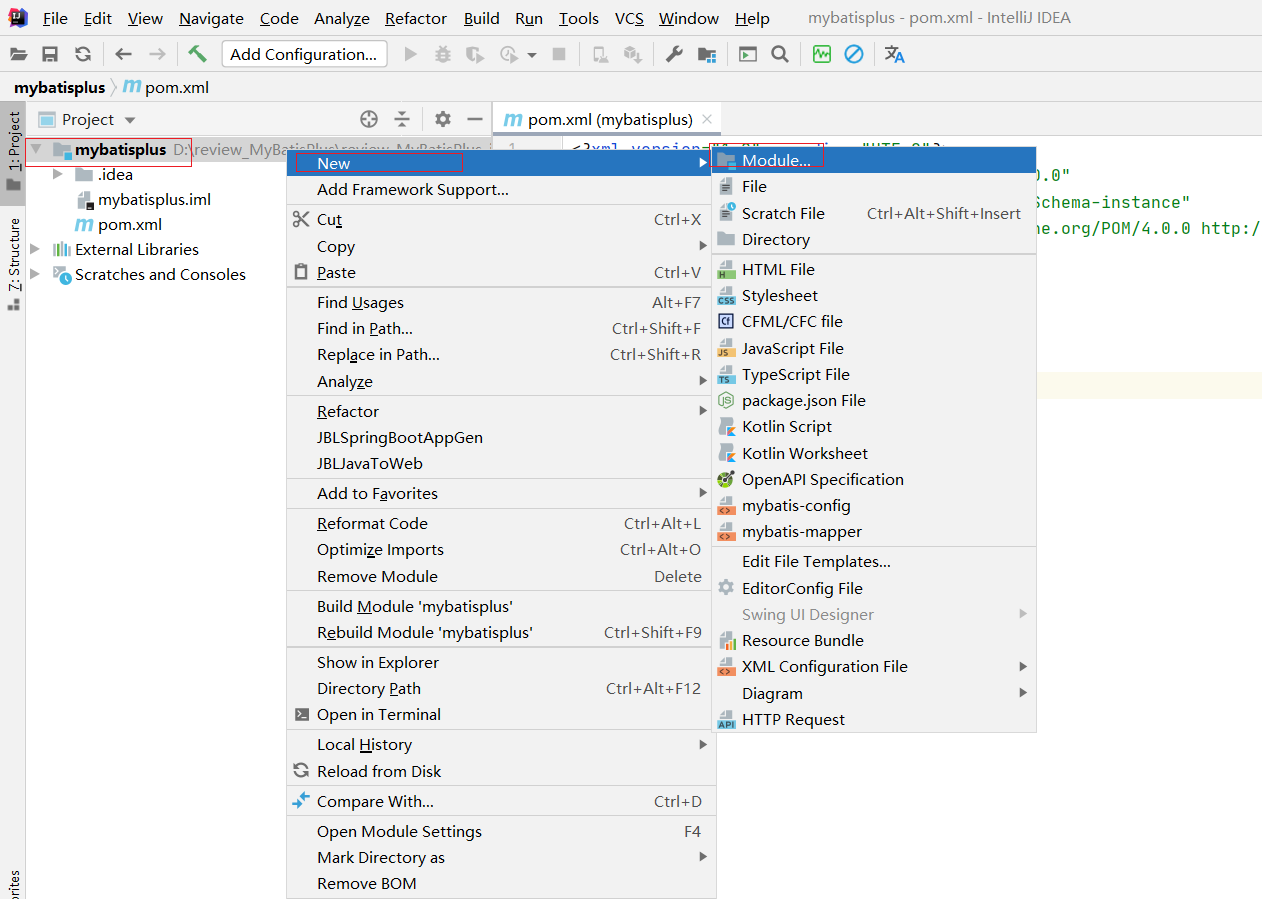
Task: Open the VCS menu
Action: (x=629, y=18)
